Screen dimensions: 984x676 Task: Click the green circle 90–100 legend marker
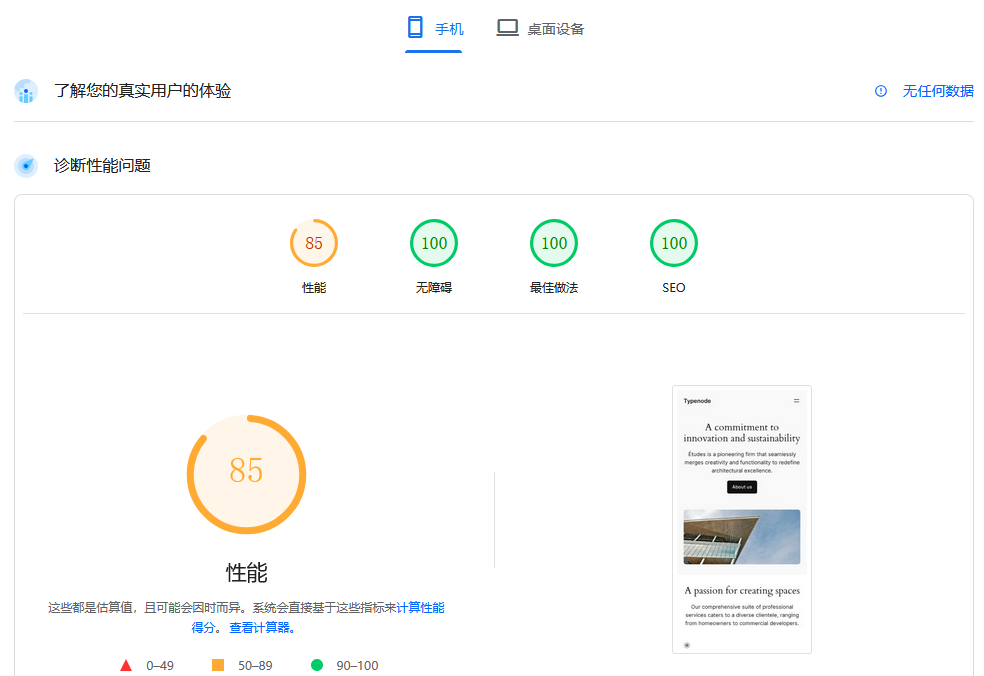coord(317,665)
